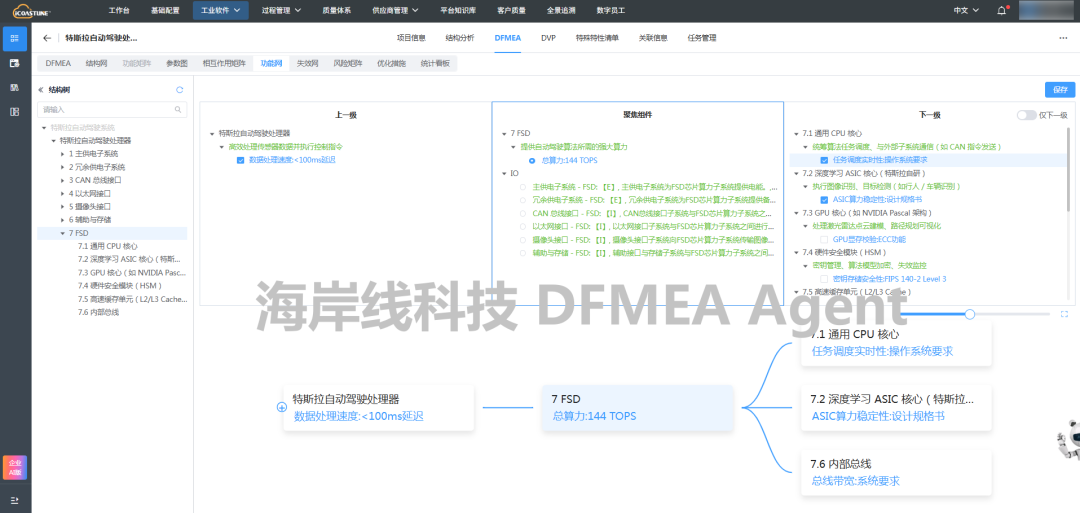Viewport: 1080px width, 513px height.
Task: Open the three-dot more options menu
Action: point(1062,38)
